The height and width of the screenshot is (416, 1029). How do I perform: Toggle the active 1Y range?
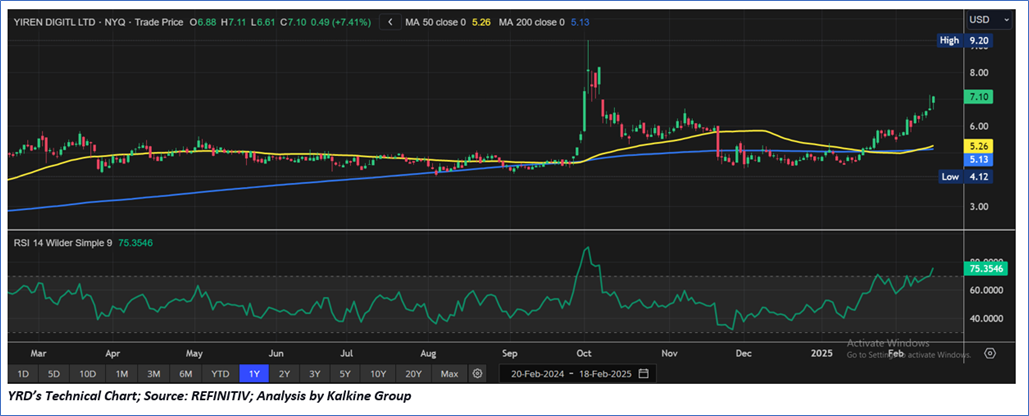pyautogui.click(x=252, y=373)
